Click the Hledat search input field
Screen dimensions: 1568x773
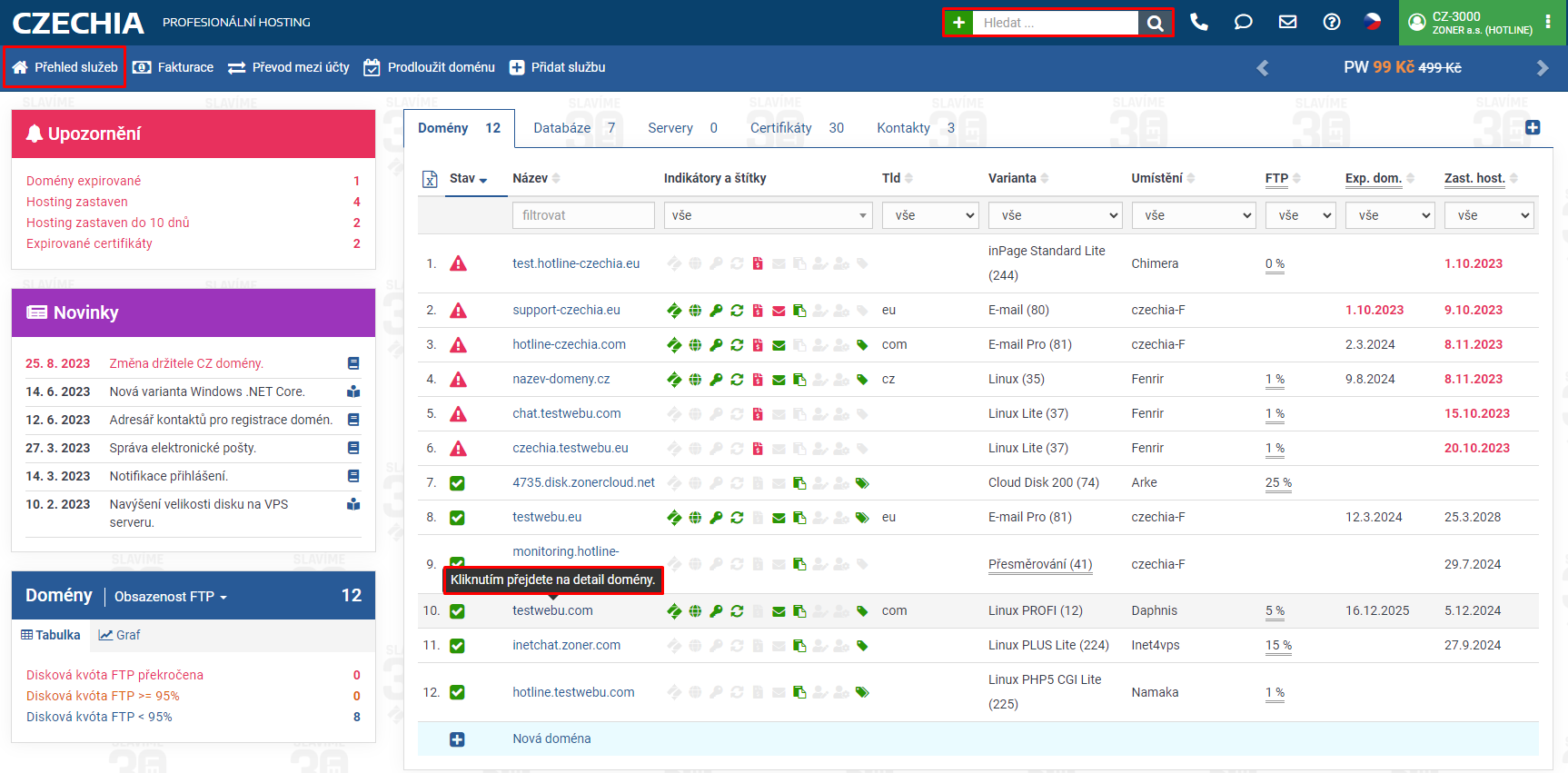(1056, 23)
